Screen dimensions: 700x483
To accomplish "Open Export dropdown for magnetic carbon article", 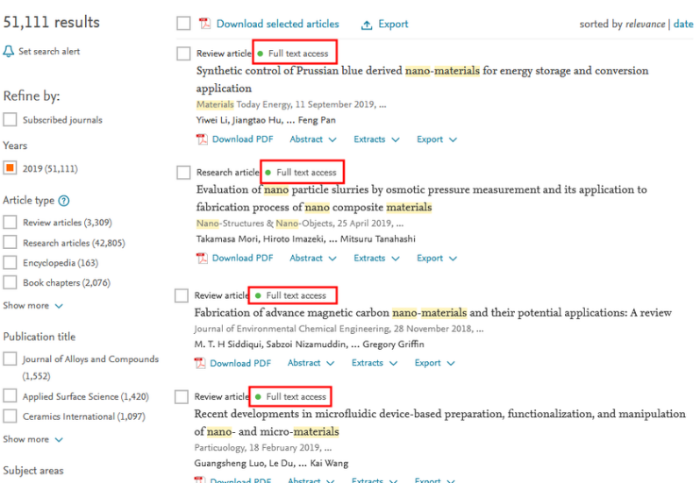I will point(435,363).
